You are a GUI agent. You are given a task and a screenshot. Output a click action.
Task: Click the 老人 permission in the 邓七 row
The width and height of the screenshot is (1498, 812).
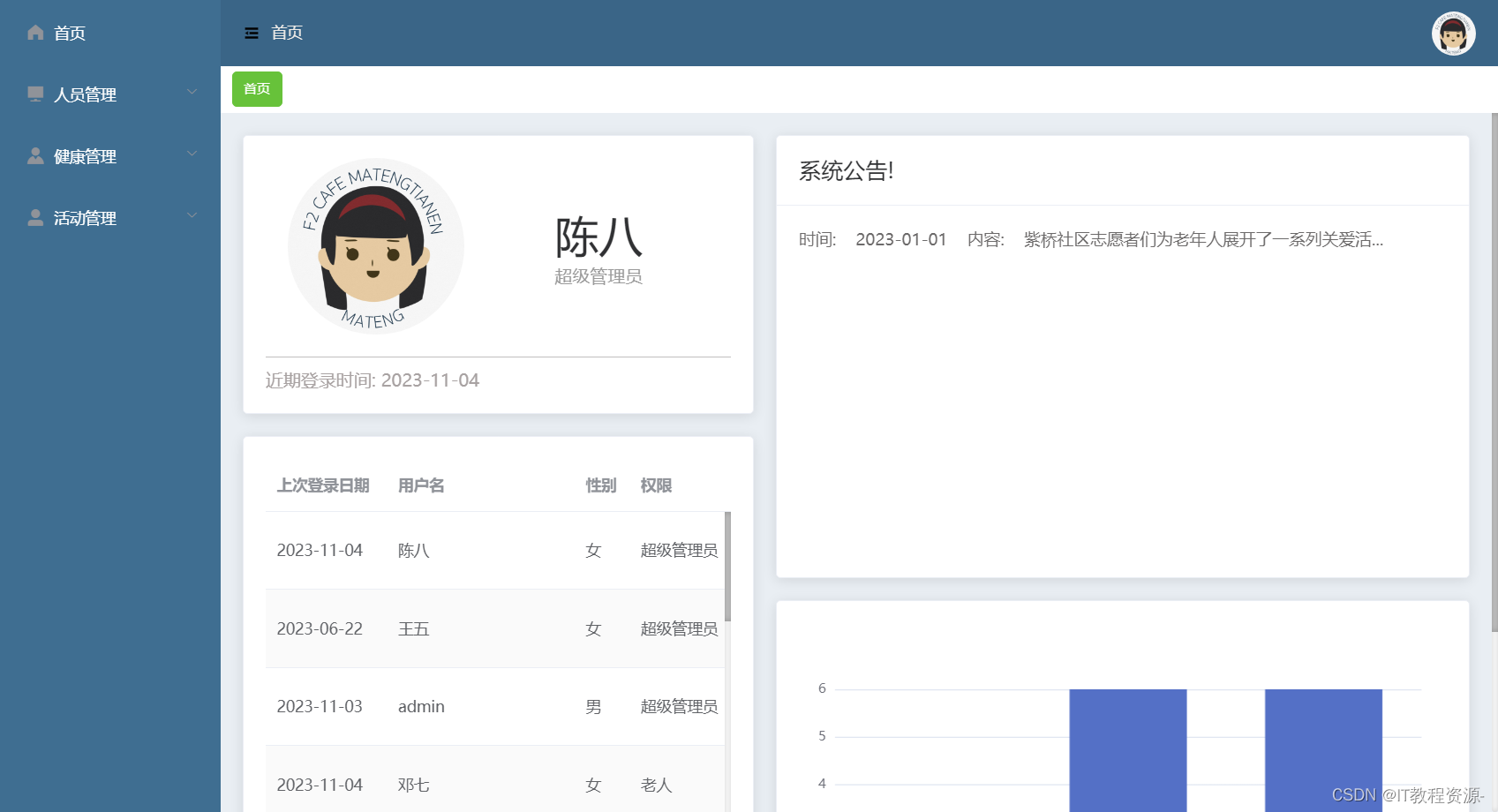click(x=657, y=786)
